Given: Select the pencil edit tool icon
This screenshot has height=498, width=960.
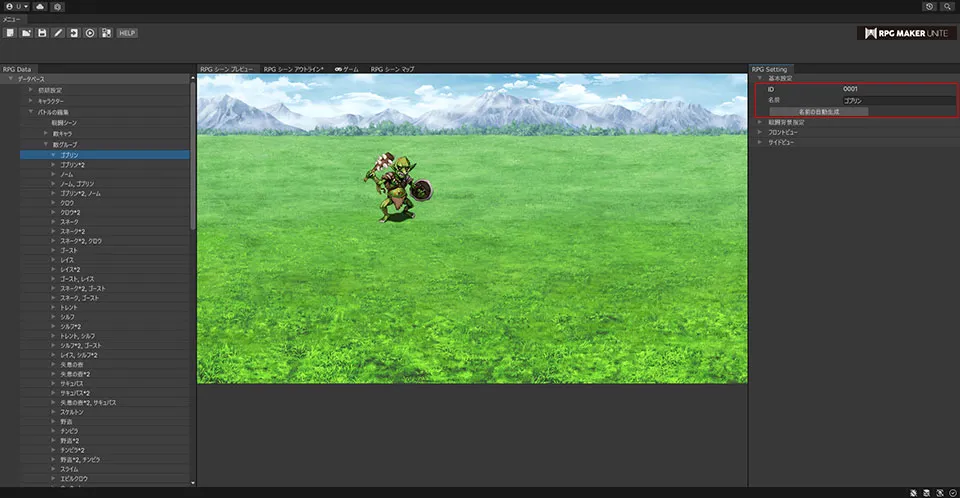Looking at the screenshot, I should 58,33.
